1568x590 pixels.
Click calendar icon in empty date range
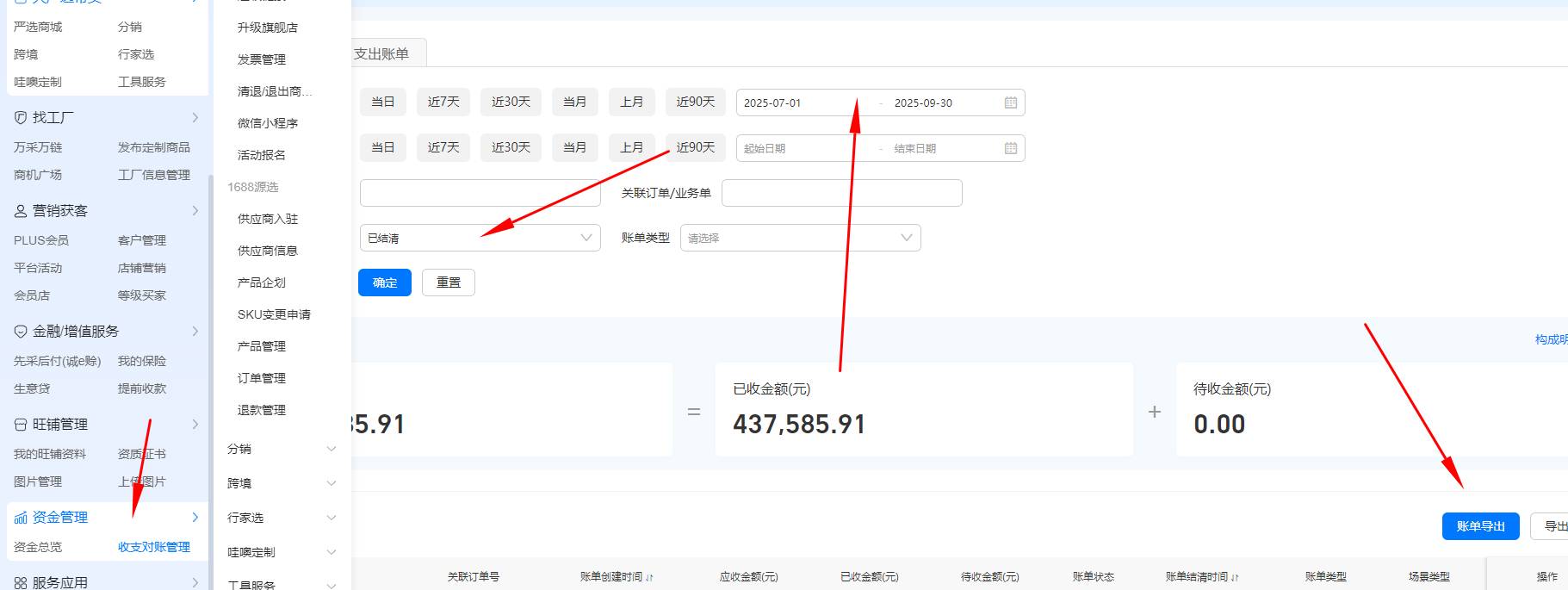point(1011,148)
